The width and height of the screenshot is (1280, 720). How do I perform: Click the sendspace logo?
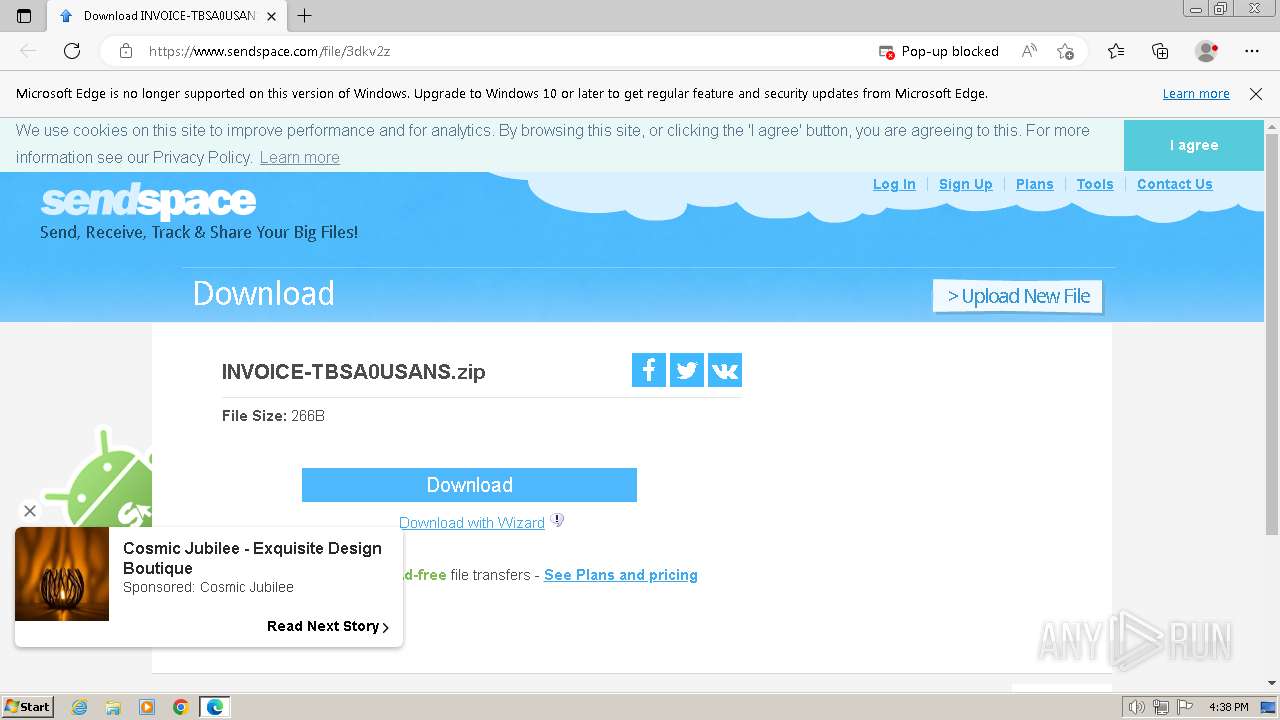pyautogui.click(x=148, y=202)
